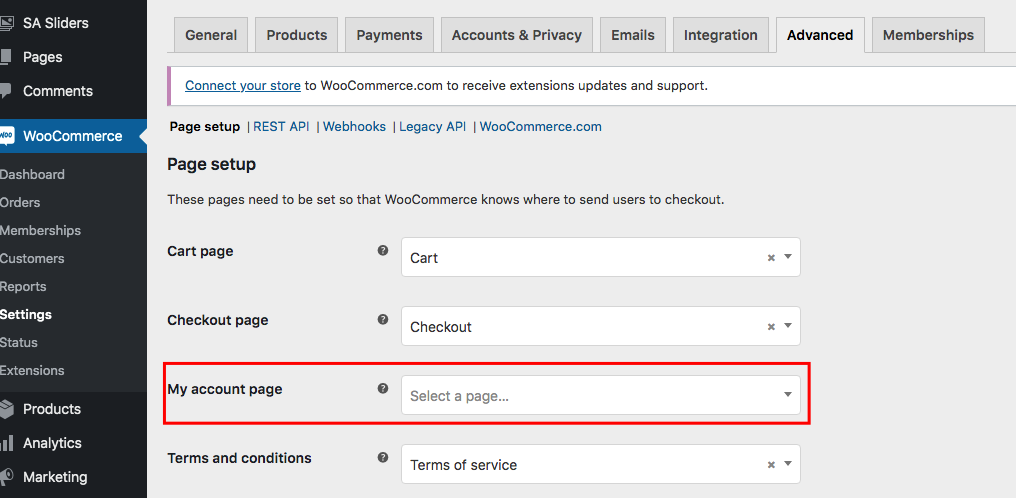Click the help icon beside My account page

click(x=383, y=389)
